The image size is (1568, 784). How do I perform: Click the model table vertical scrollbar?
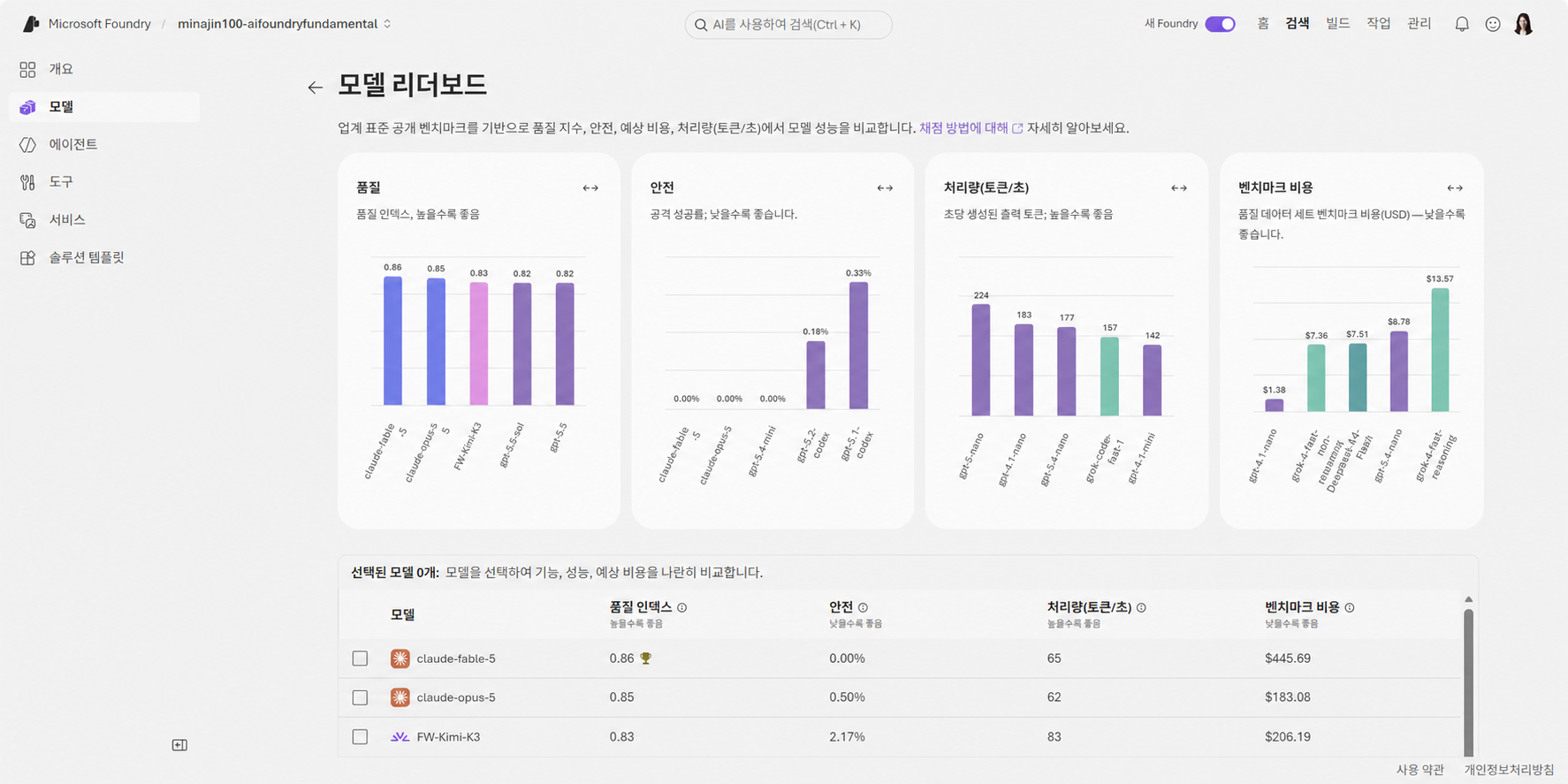coord(1468,682)
